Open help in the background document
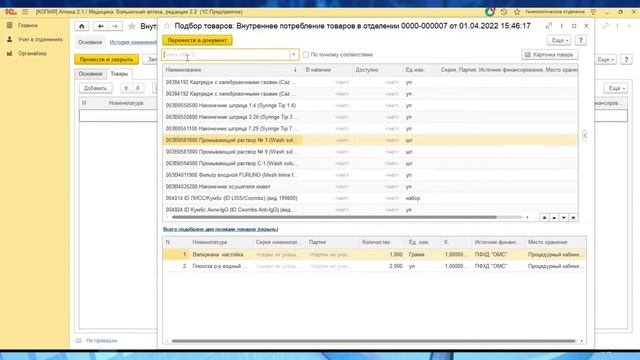This screenshot has height=360, width=640. (x=626, y=60)
